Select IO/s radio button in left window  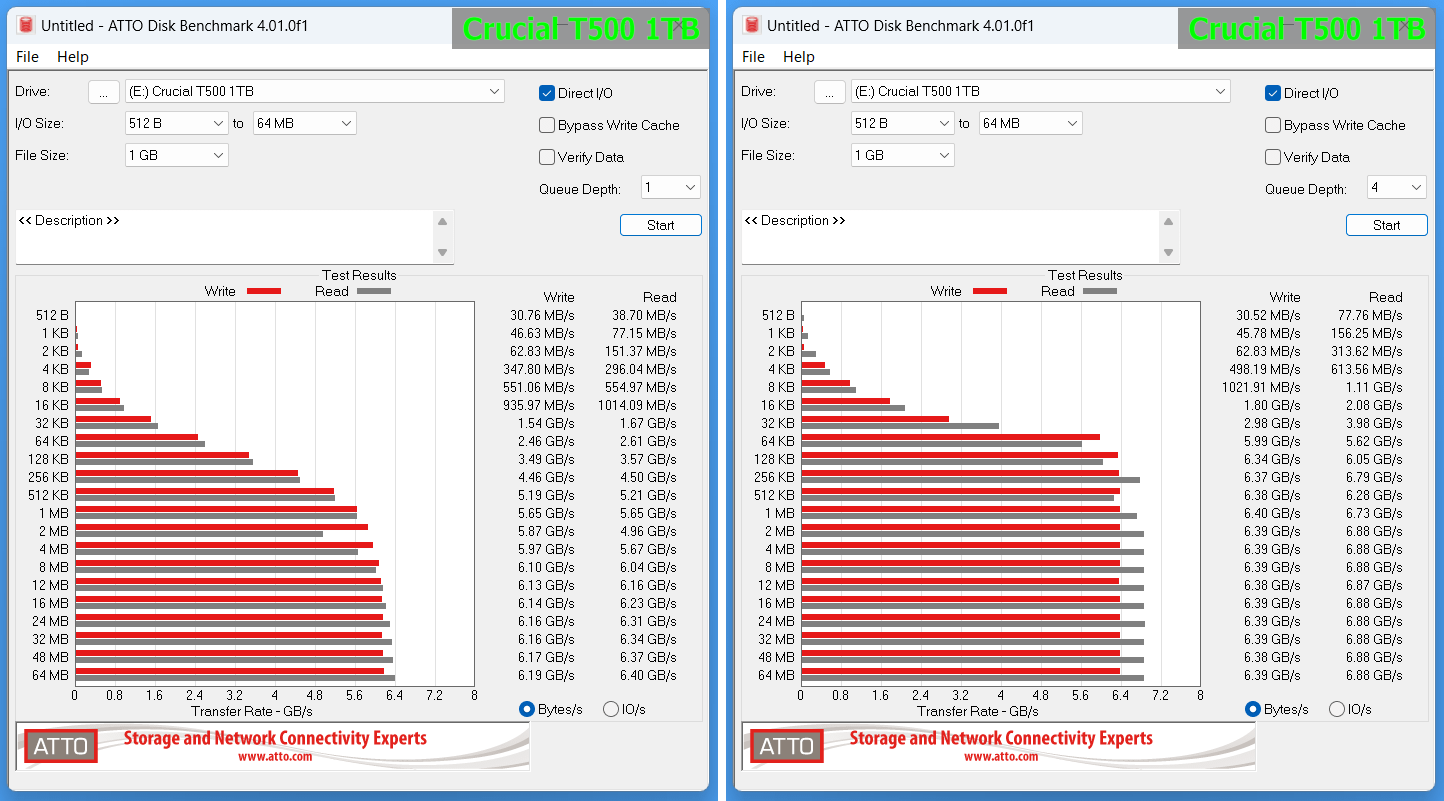pos(611,709)
